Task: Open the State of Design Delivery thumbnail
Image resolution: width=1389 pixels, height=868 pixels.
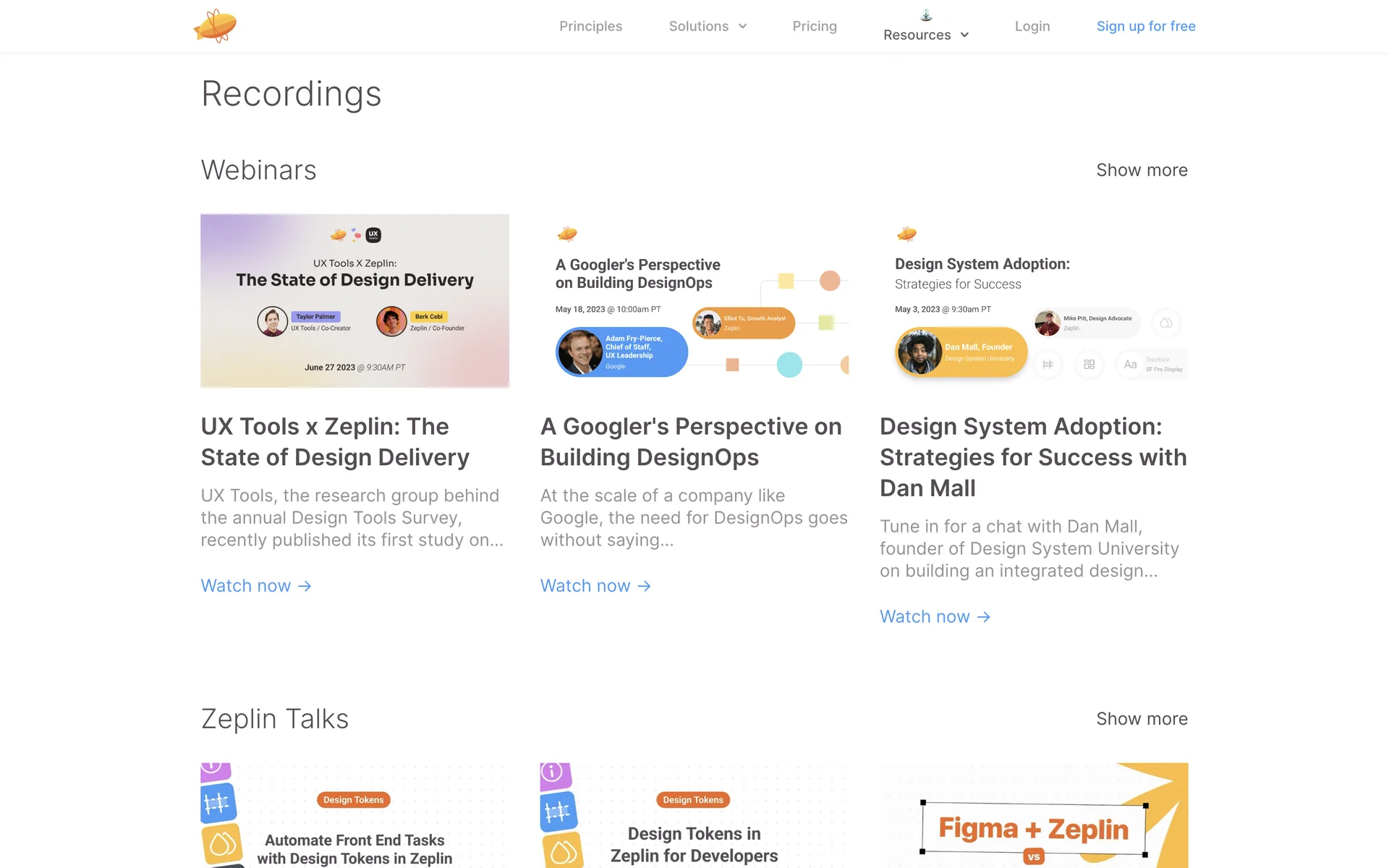Action: tap(354, 300)
